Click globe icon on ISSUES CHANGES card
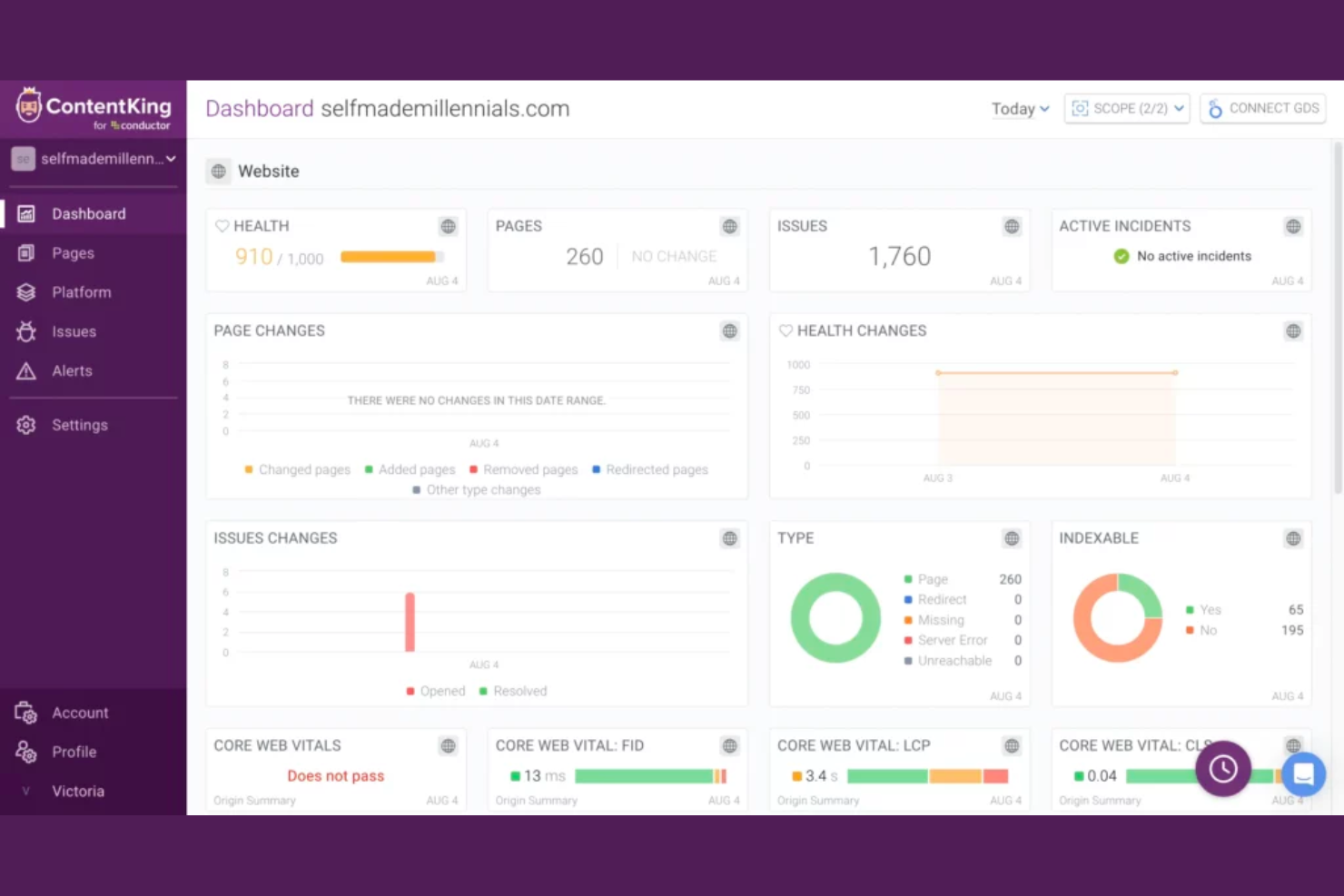 tap(730, 538)
